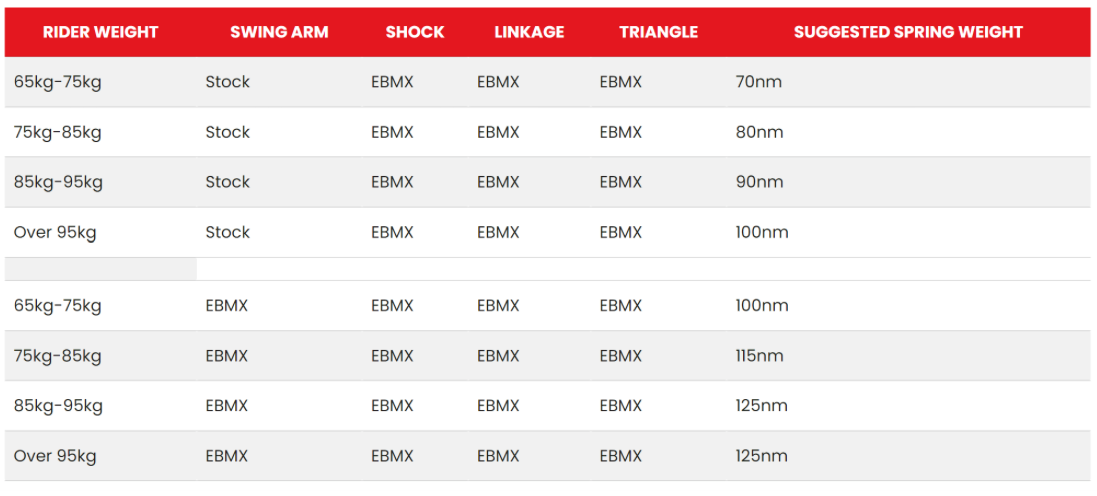Select the 90nm spring weight value
Image resolution: width=1097 pixels, height=496 pixels.
point(759,182)
